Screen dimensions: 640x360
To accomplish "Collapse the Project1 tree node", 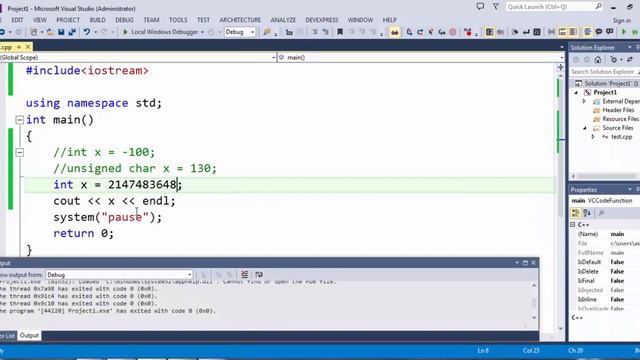I will coord(576,93).
